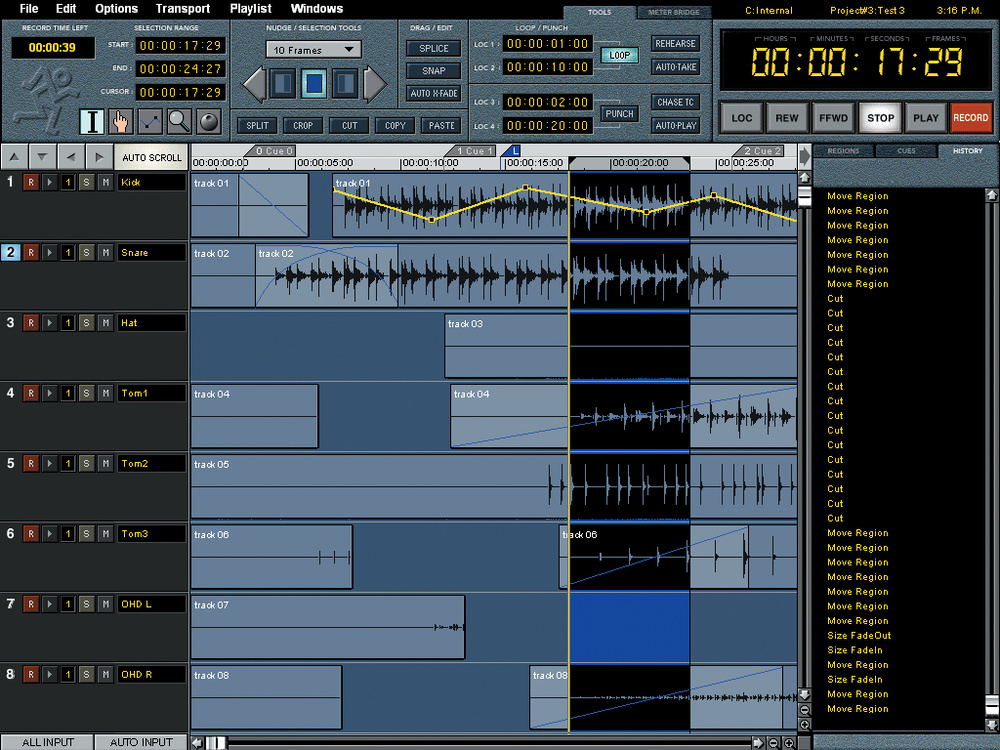Select the hand grabber tool
Viewport: 1000px width, 750px height.
point(121,122)
